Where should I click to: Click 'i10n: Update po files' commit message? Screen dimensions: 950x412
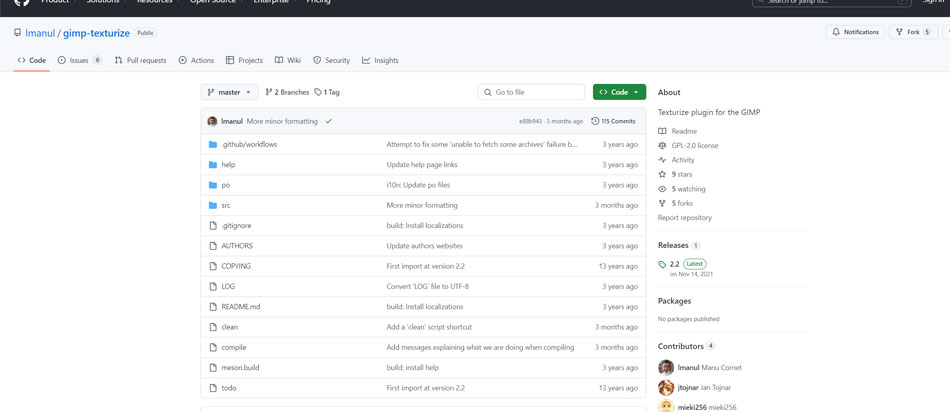tap(418, 185)
